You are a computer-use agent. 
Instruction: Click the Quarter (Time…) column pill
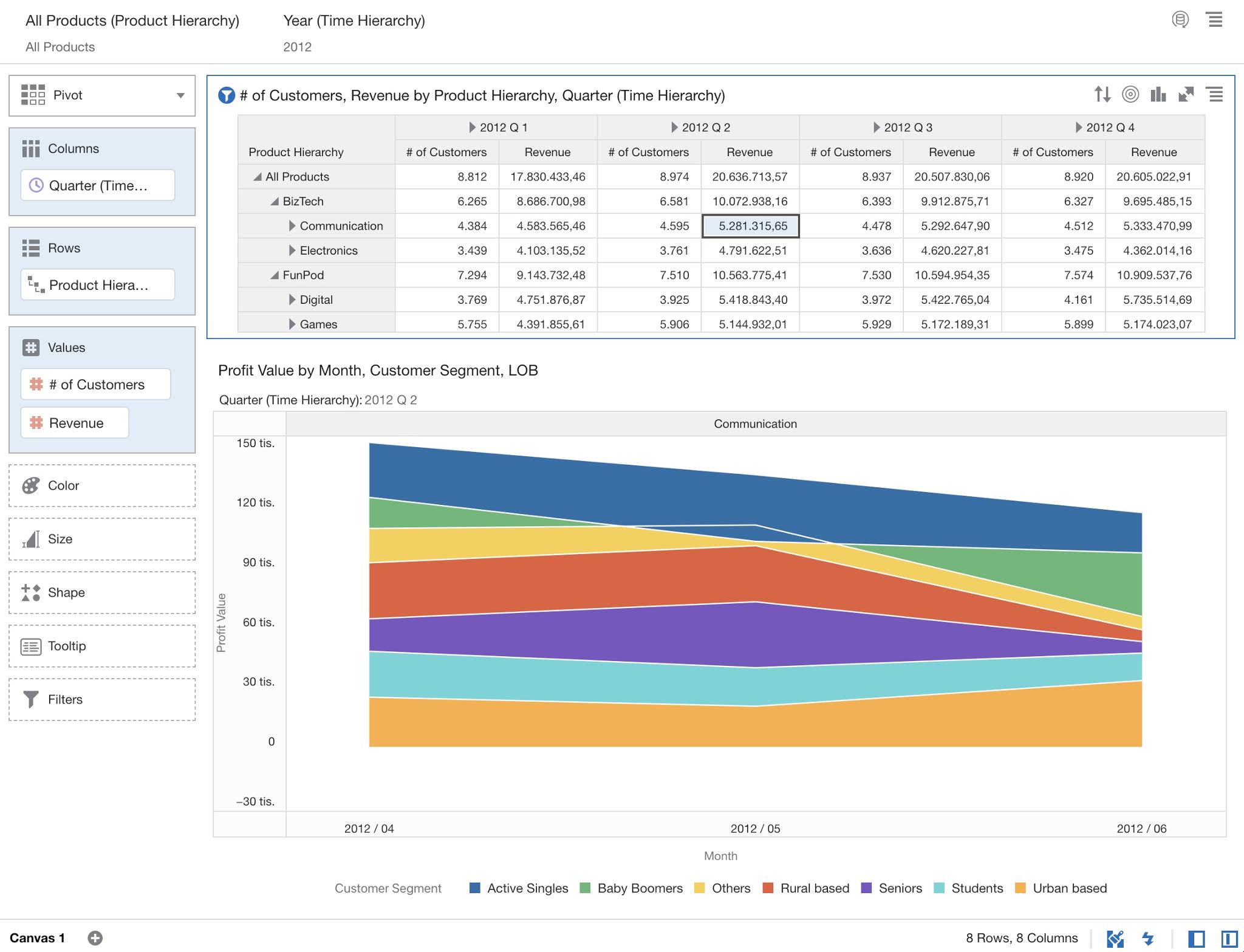[x=98, y=185]
